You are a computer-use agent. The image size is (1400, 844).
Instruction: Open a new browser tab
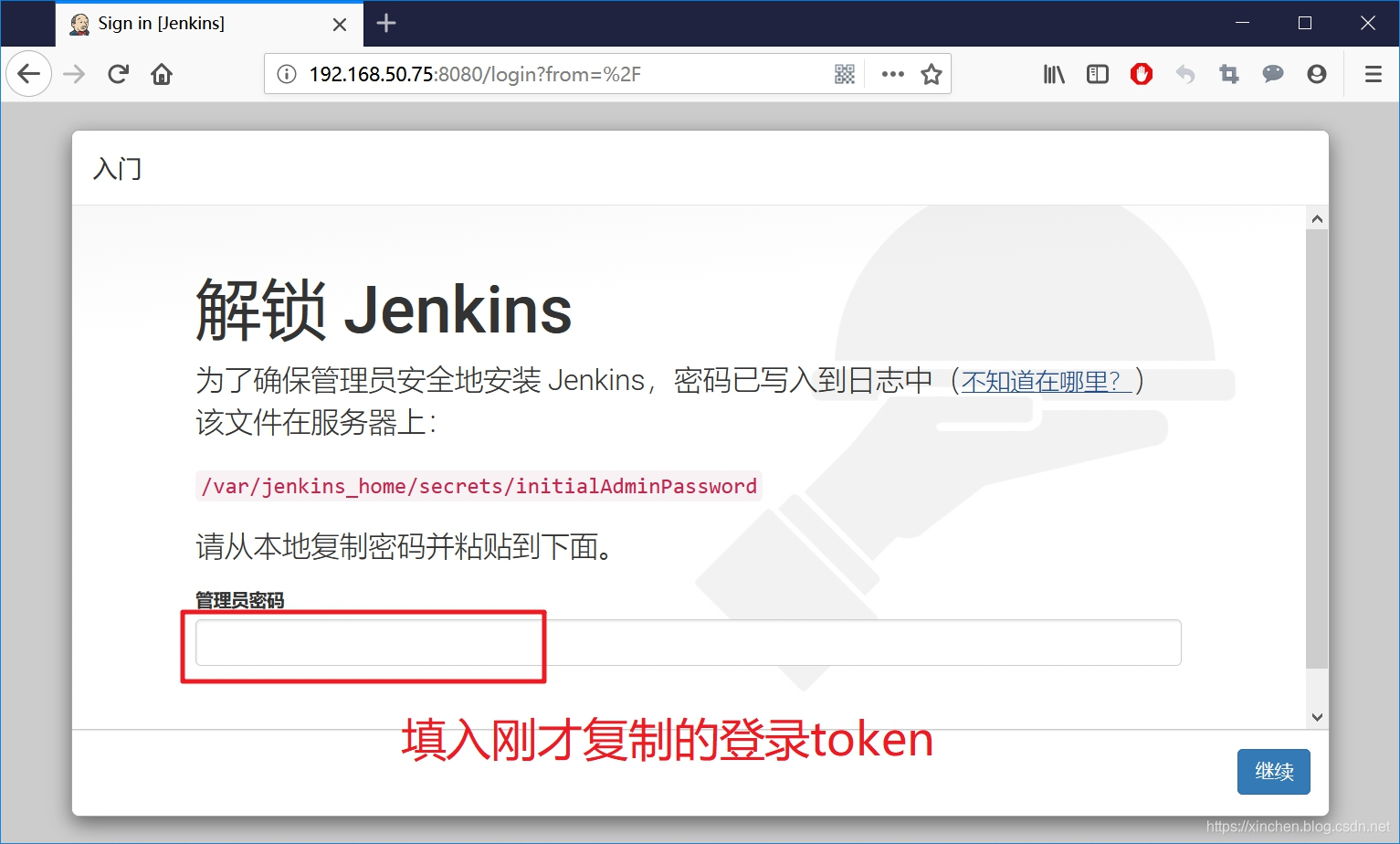click(x=386, y=23)
